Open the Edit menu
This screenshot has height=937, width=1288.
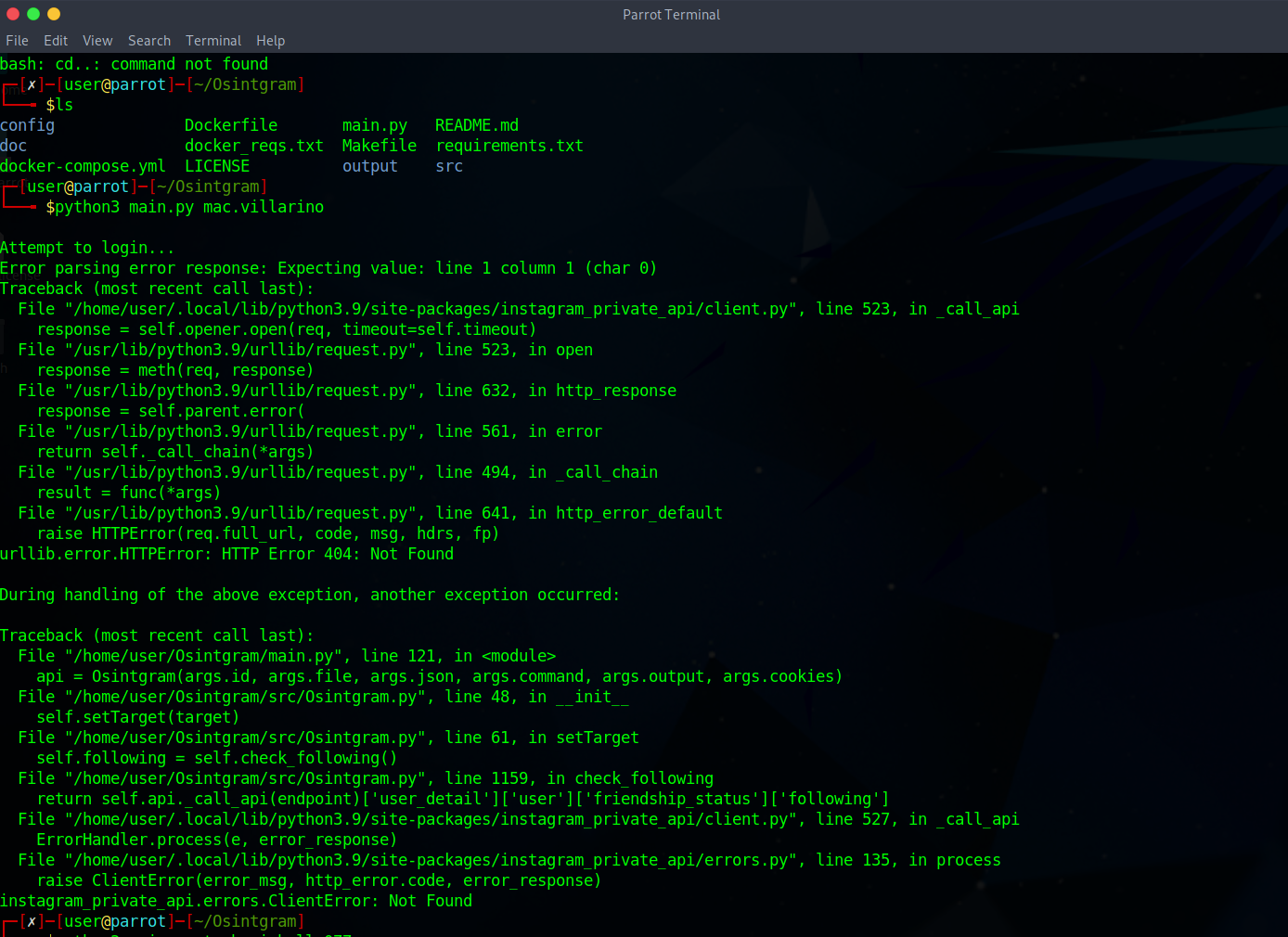[56, 40]
